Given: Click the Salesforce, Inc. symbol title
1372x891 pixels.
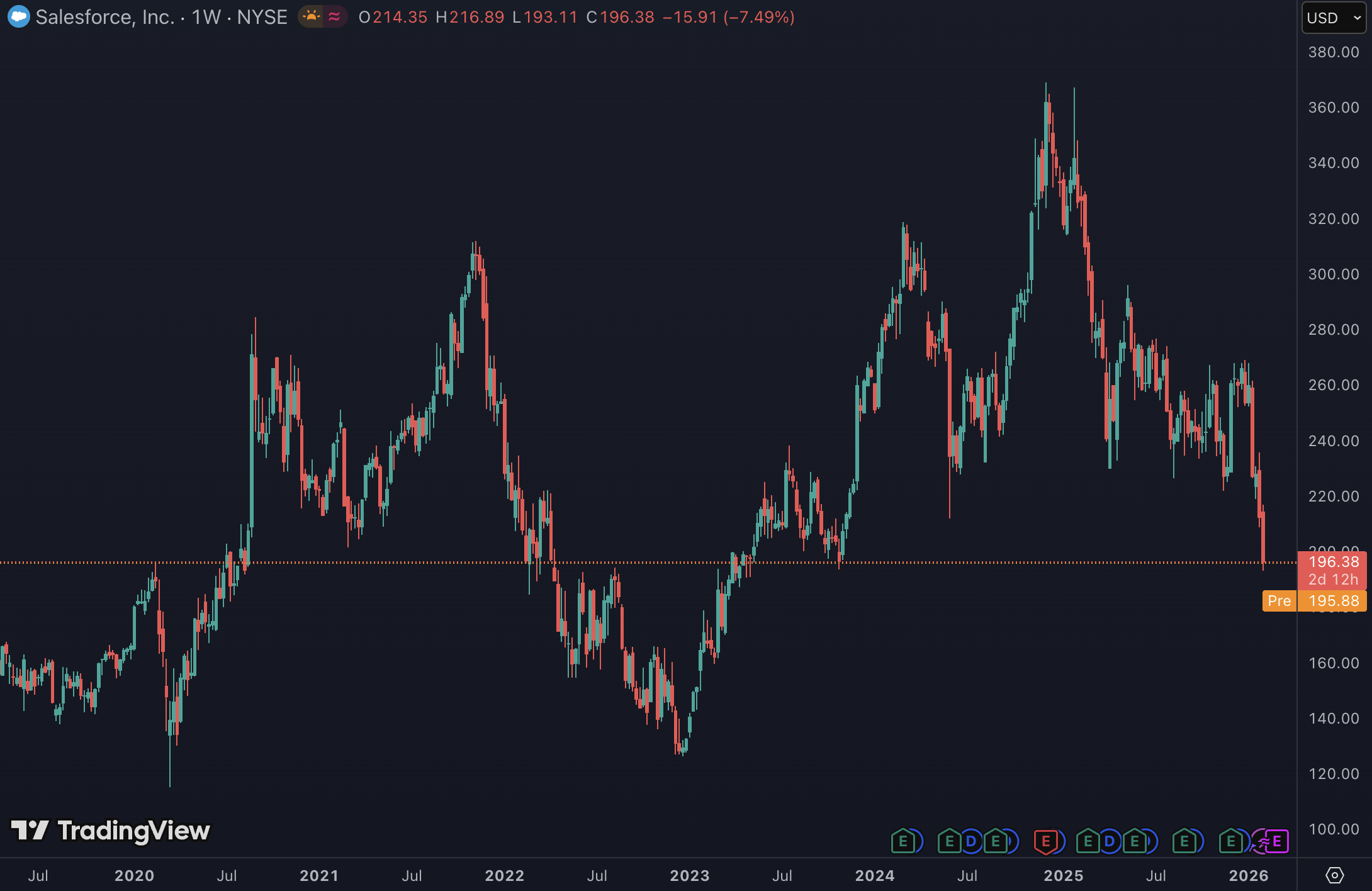Looking at the screenshot, I should coord(105,17).
